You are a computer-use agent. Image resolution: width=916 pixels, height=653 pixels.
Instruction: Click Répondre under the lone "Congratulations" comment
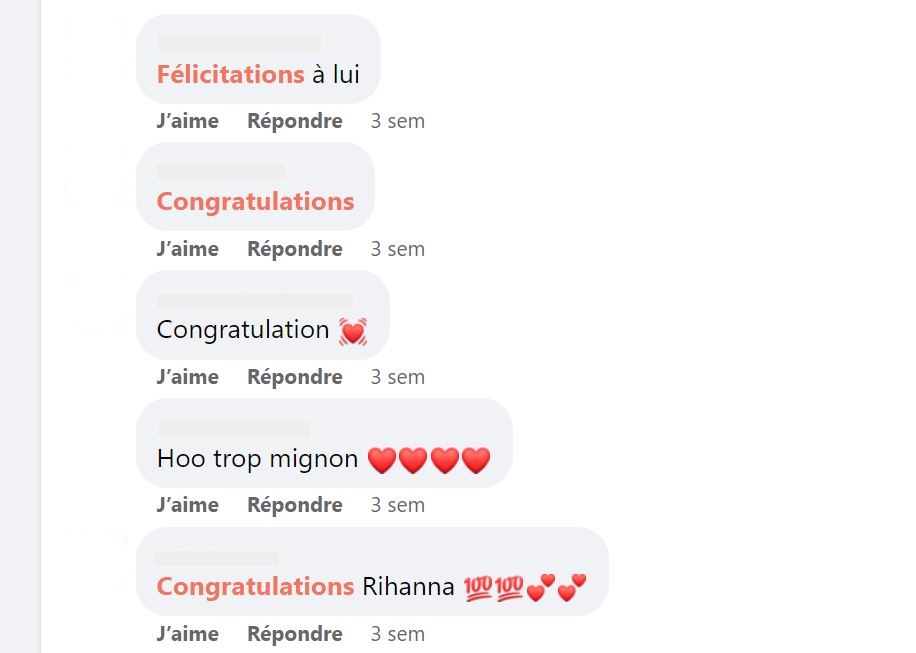[x=295, y=249]
